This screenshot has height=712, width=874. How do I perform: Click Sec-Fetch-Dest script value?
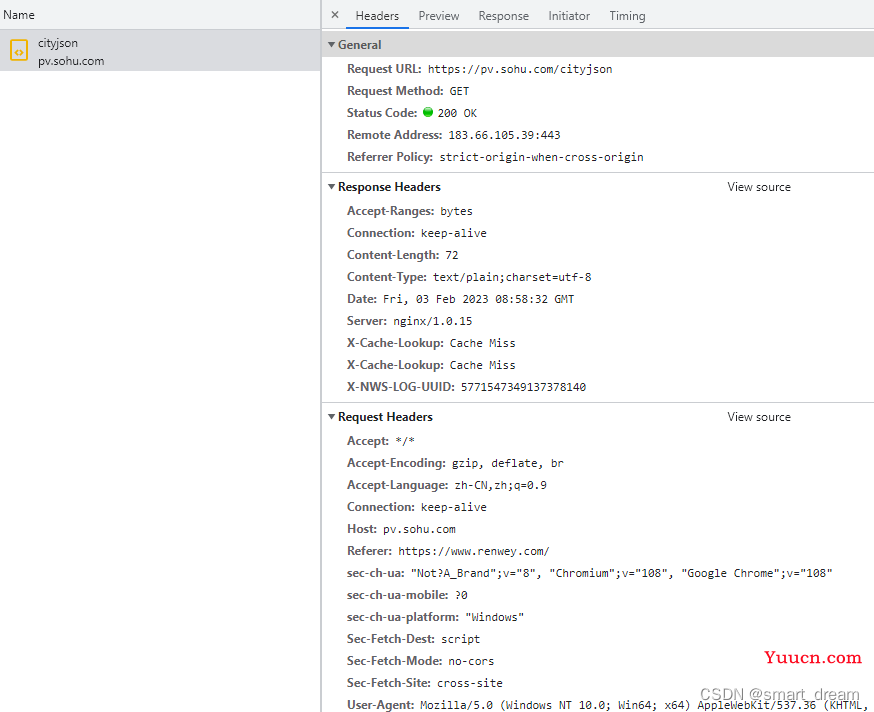[460, 639]
